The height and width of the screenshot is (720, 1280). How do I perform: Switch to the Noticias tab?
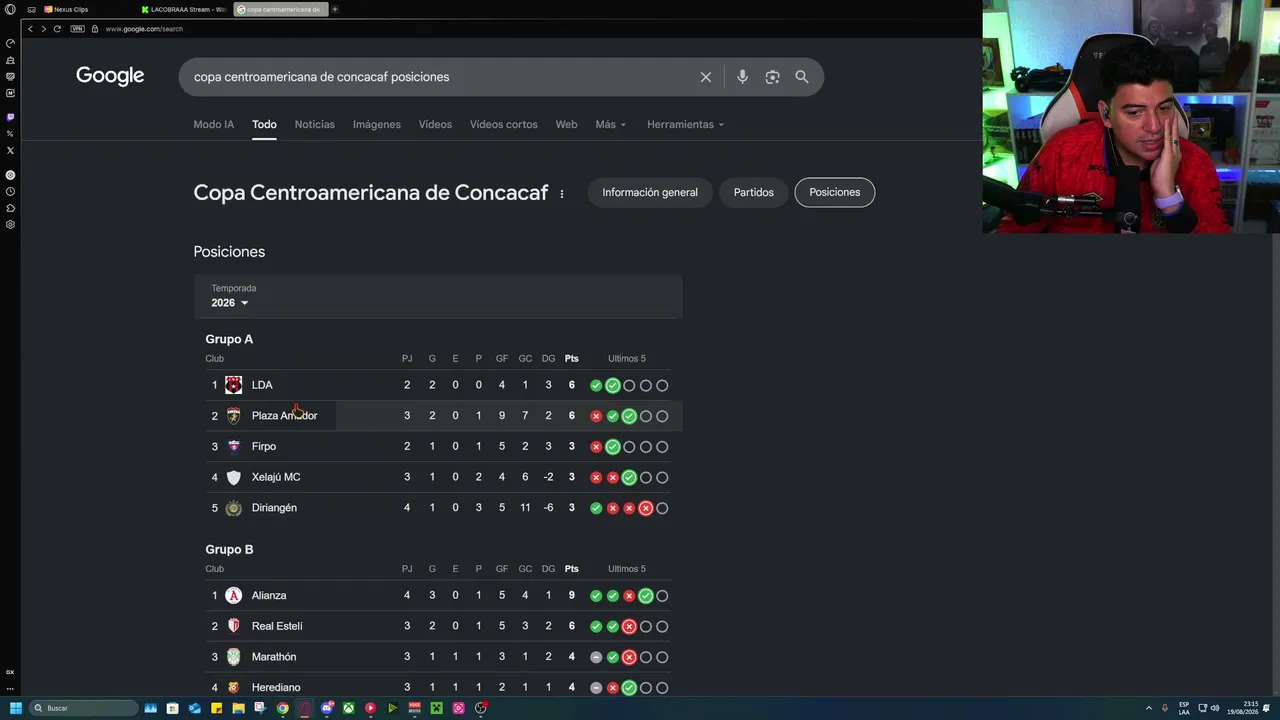coord(315,125)
